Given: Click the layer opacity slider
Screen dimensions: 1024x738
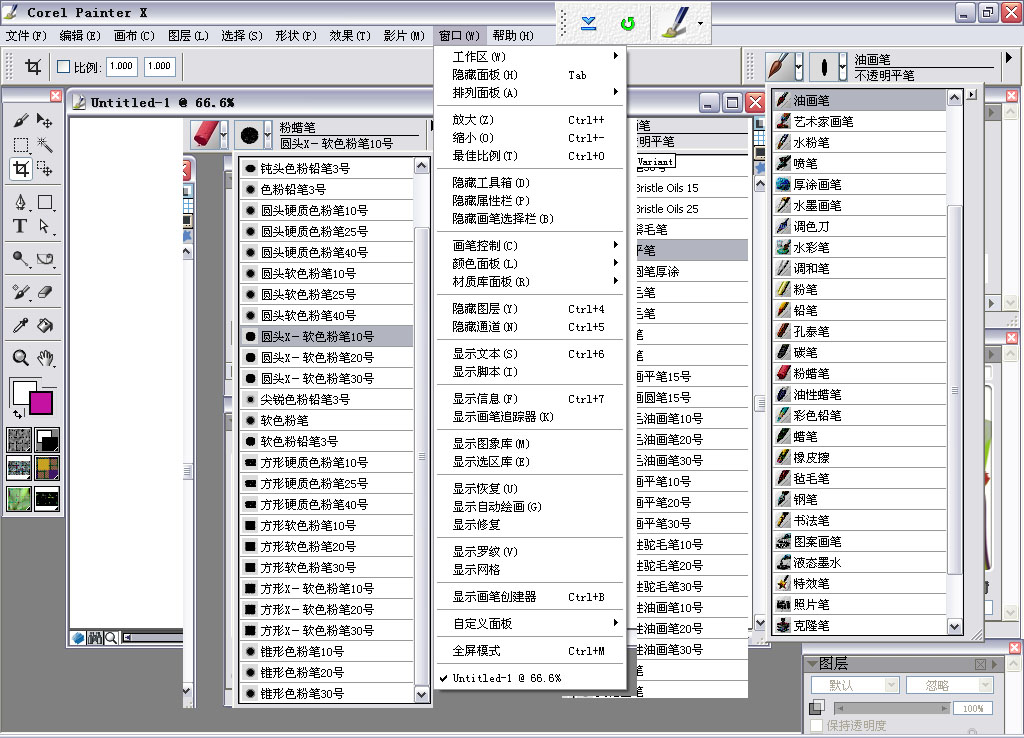Looking at the screenshot, I should pos(892,709).
